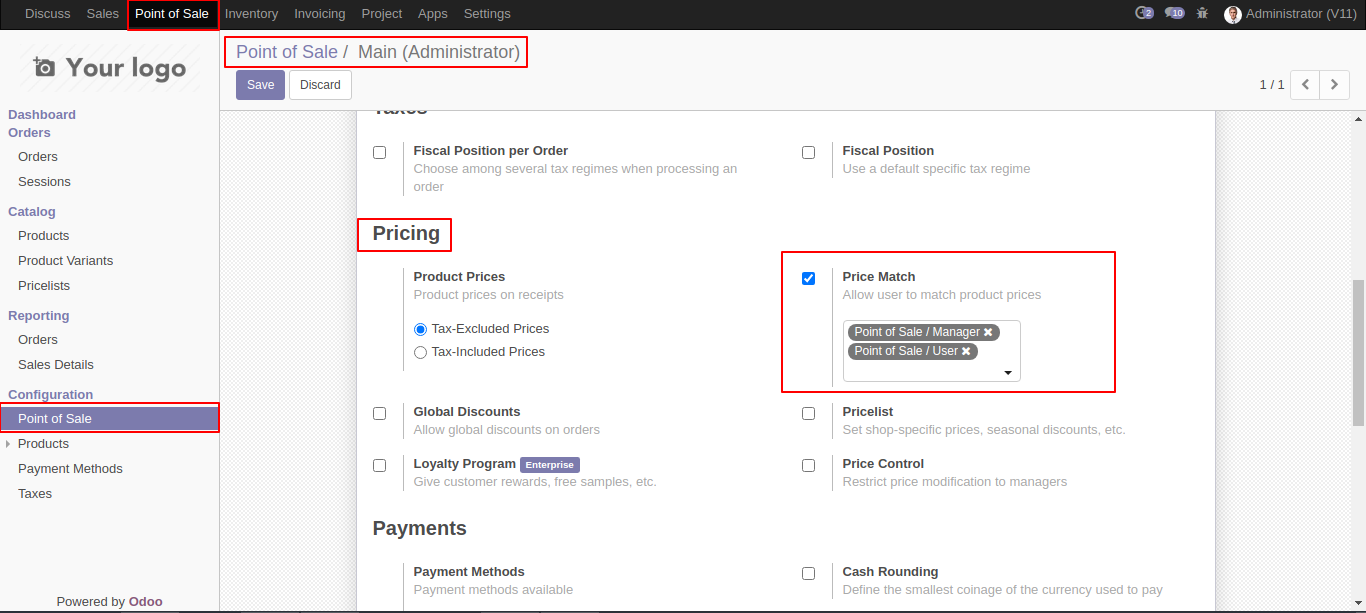Click the vertical page scrollbar
This screenshot has height=613, width=1366.
click(1358, 350)
